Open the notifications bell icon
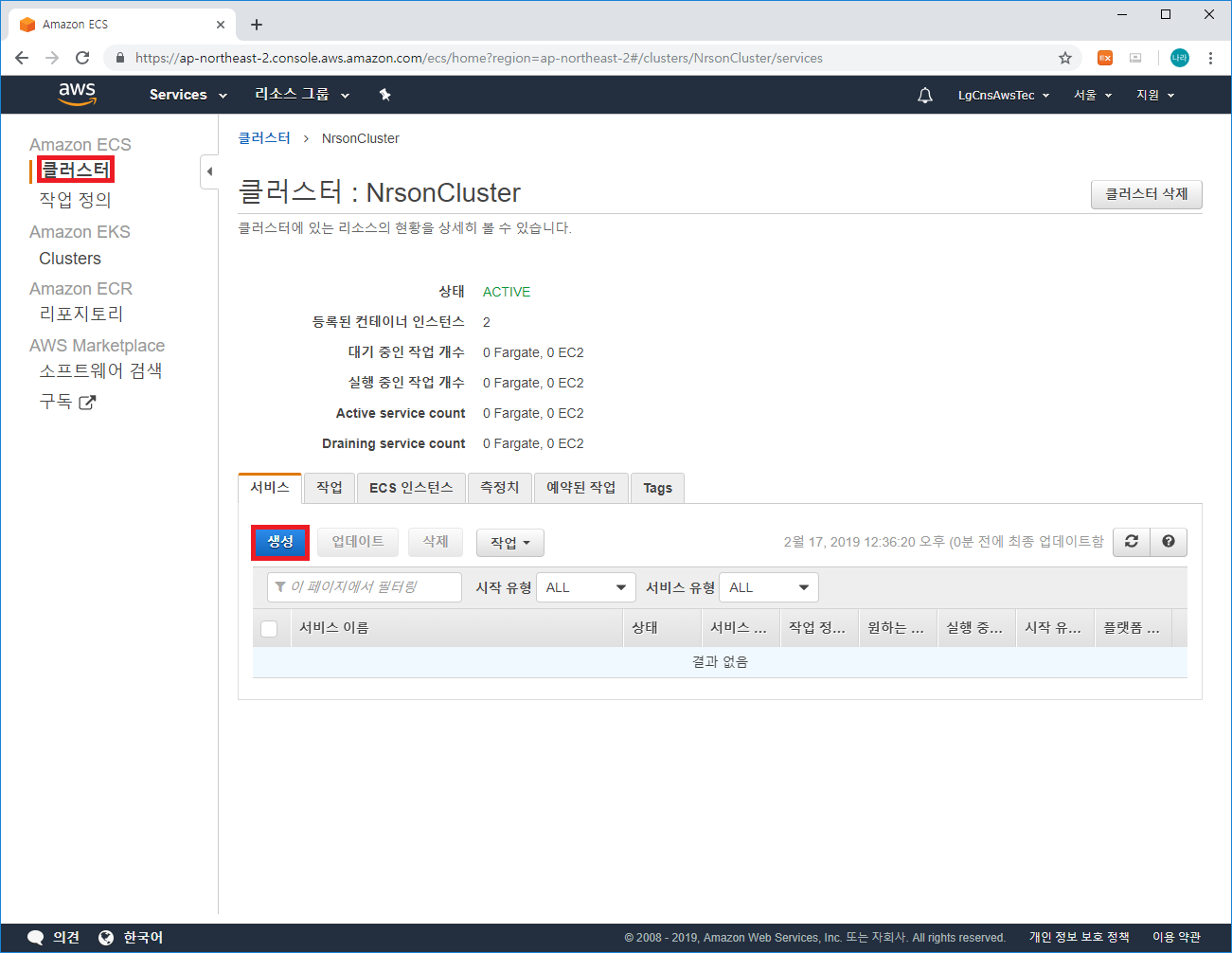Screen dimensions: 1232x953 925,95
